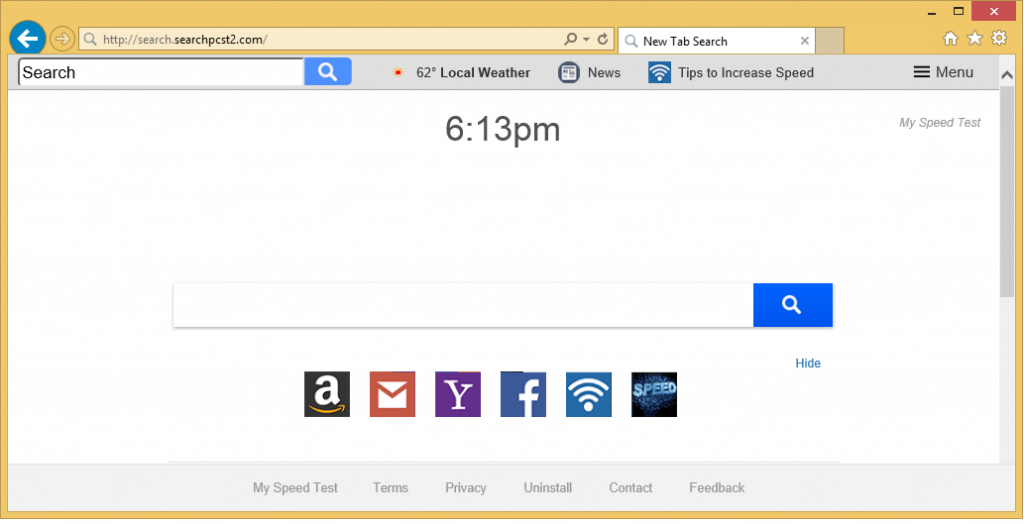Click the Amazon shortcut icon

[x=327, y=394]
